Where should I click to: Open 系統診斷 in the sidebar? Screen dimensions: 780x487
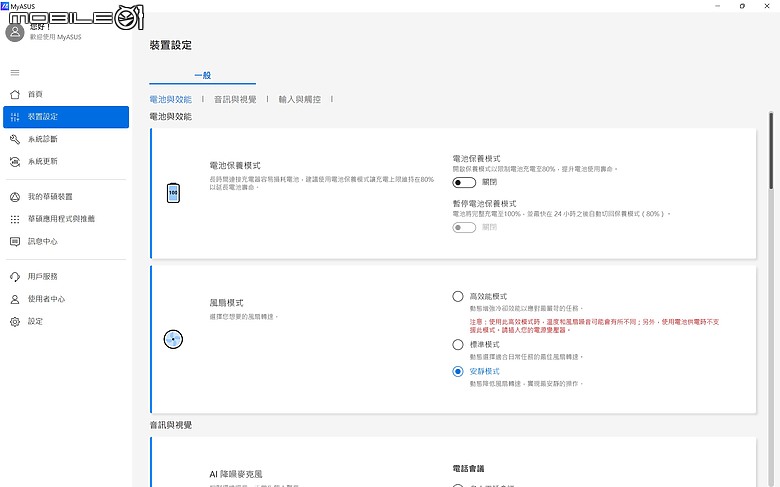pyautogui.click(x=66, y=139)
